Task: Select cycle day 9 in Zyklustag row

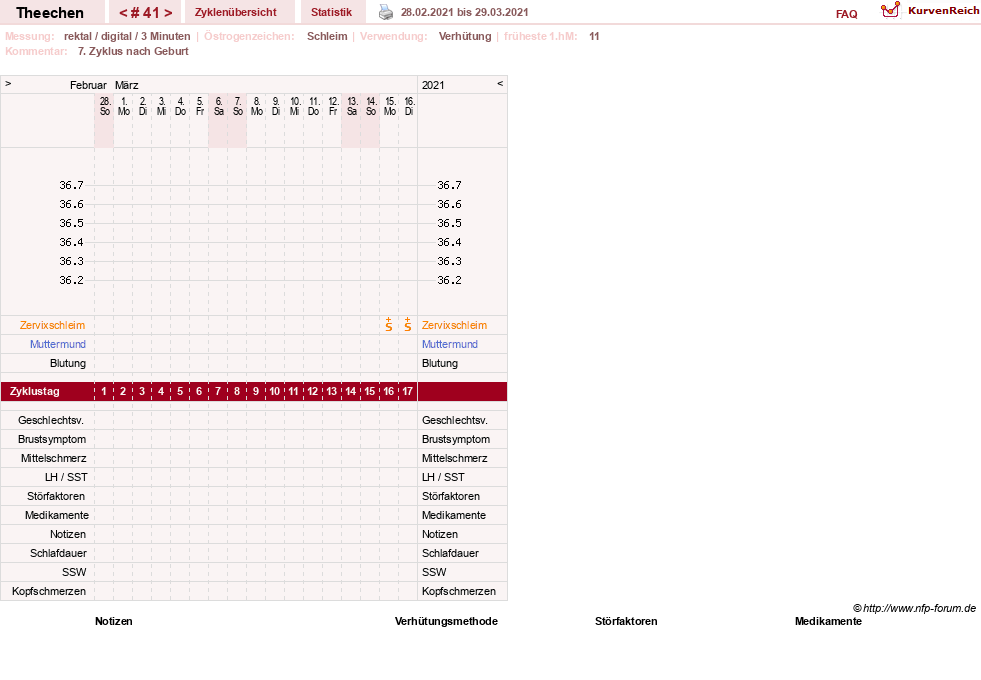Action: [256, 391]
